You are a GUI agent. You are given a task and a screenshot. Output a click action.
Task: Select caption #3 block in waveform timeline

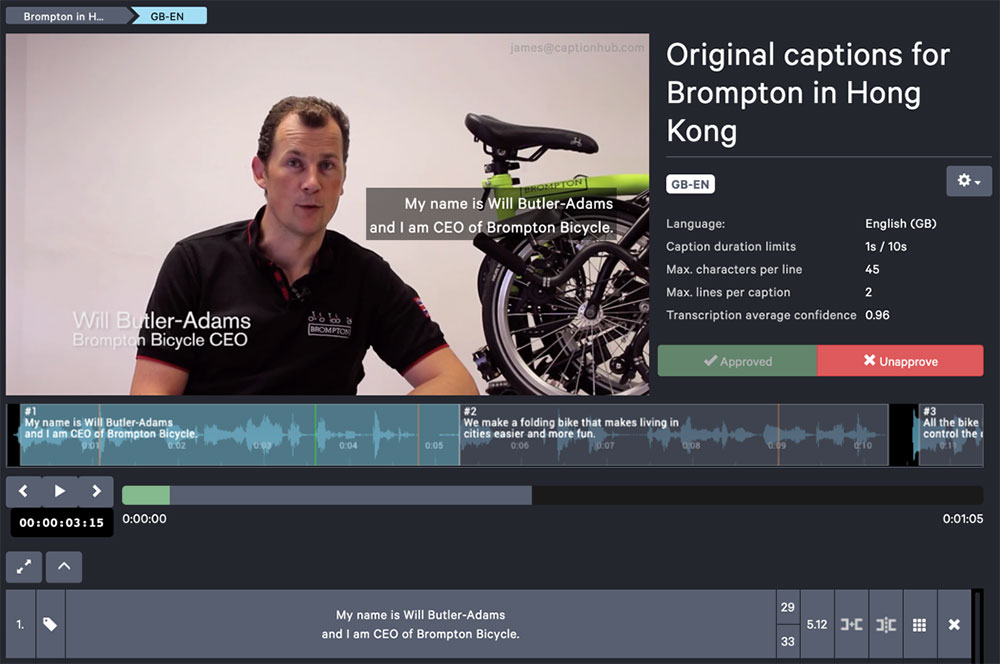pyautogui.click(x=951, y=434)
